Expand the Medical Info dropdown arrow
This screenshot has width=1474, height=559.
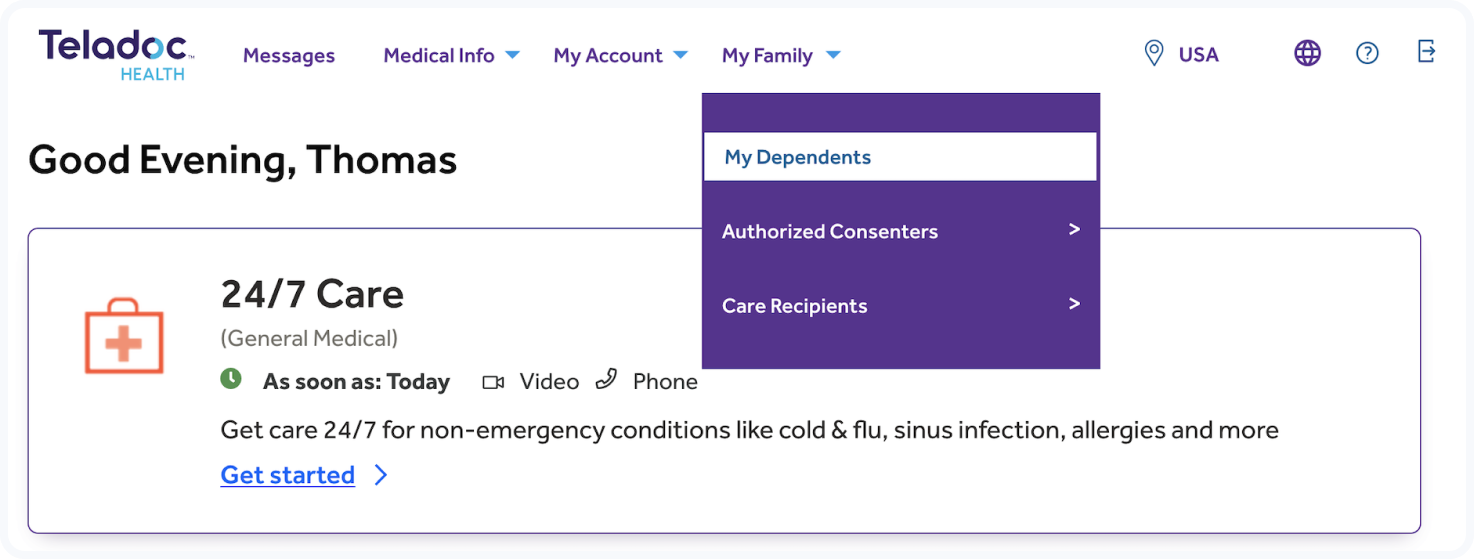(x=512, y=55)
